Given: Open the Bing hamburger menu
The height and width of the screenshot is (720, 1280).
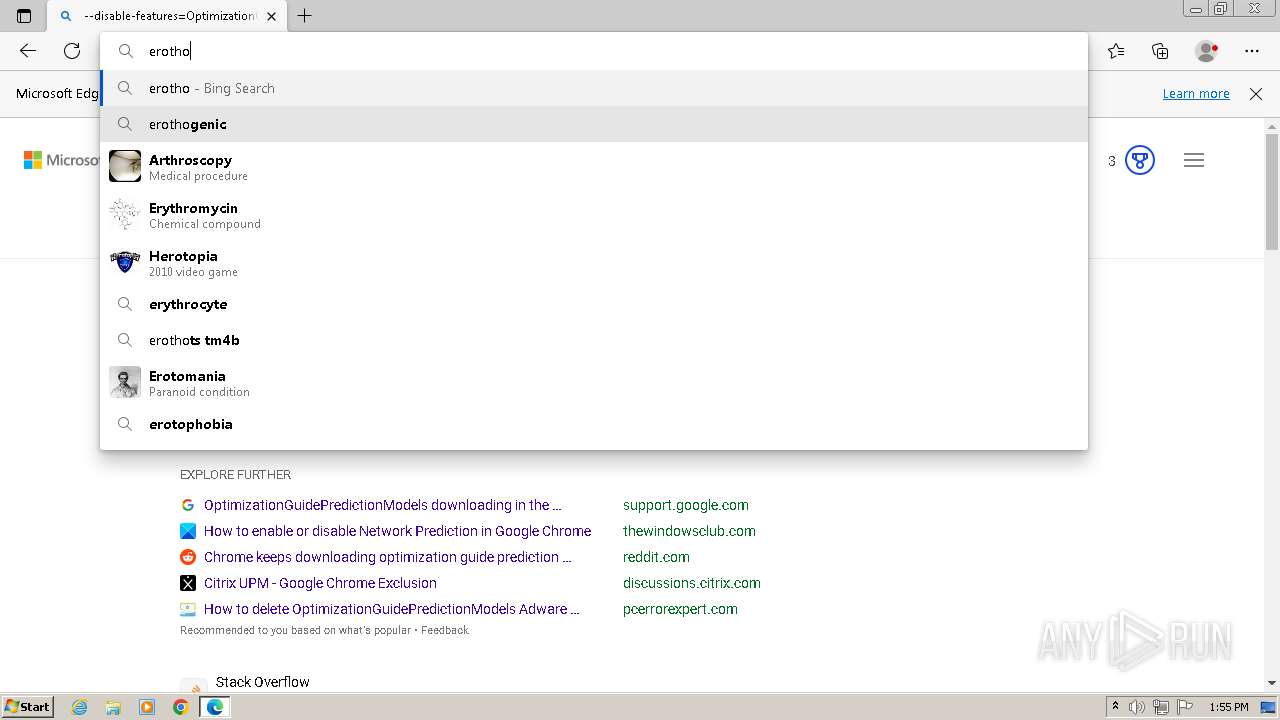Looking at the screenshot, I should [x=1194, y=160].
